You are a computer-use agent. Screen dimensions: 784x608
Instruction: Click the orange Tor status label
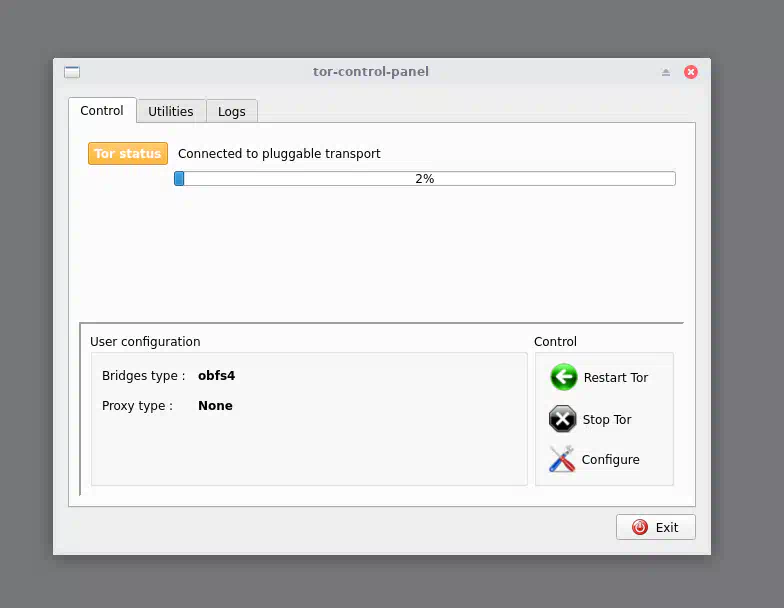pos(128,154)
